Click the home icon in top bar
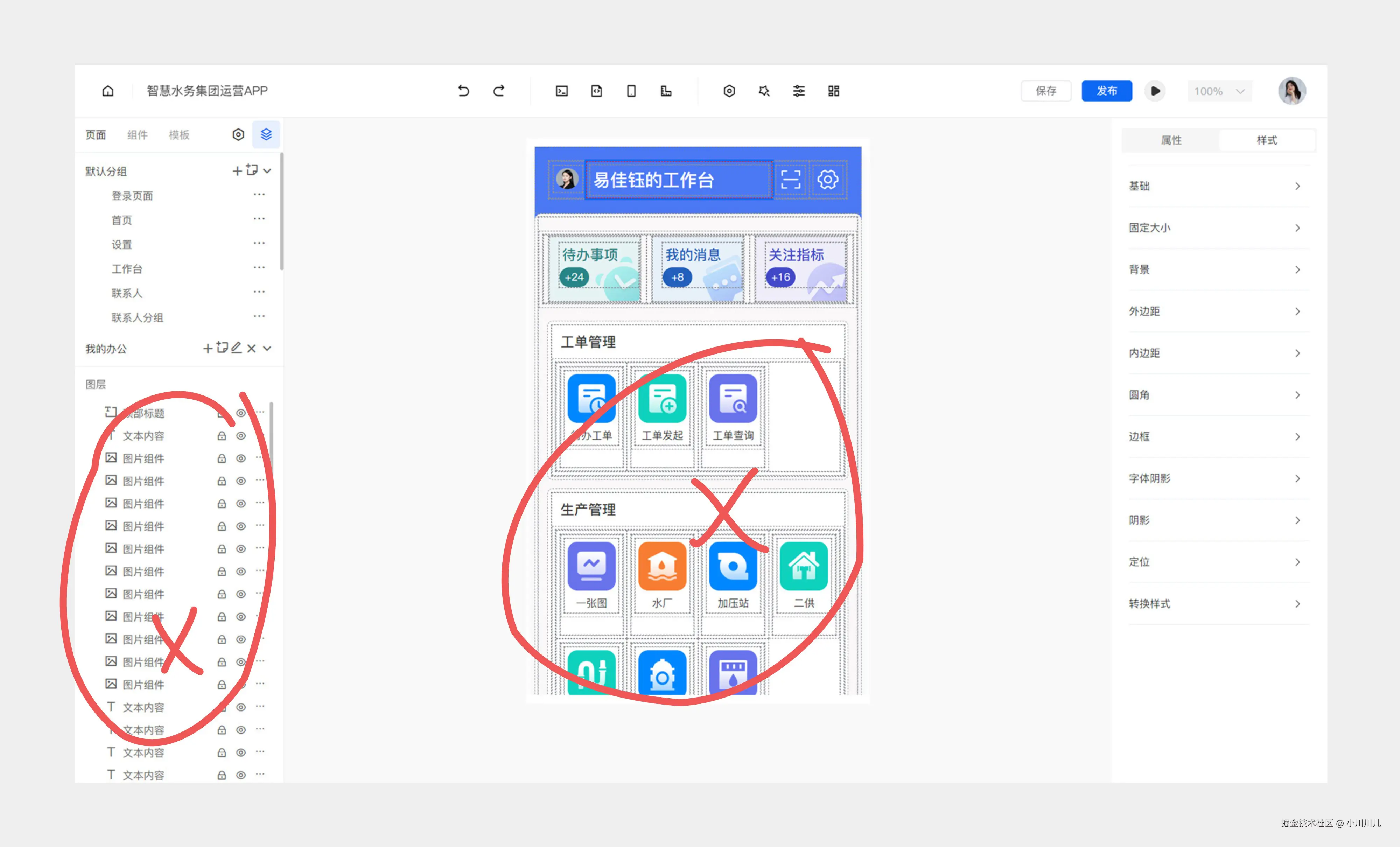The image size is (1400, 847). click(108, 91)
